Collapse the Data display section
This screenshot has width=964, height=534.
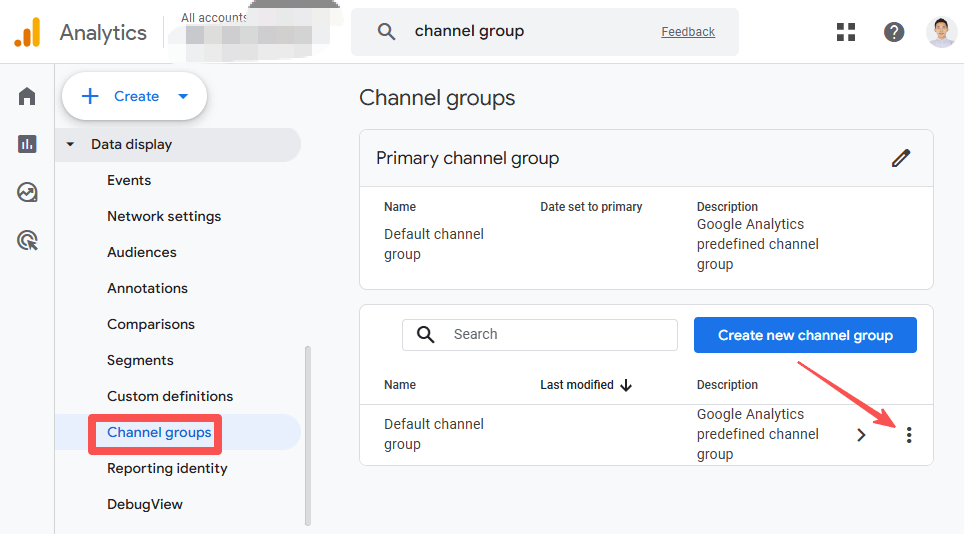(x=70, y=145)
